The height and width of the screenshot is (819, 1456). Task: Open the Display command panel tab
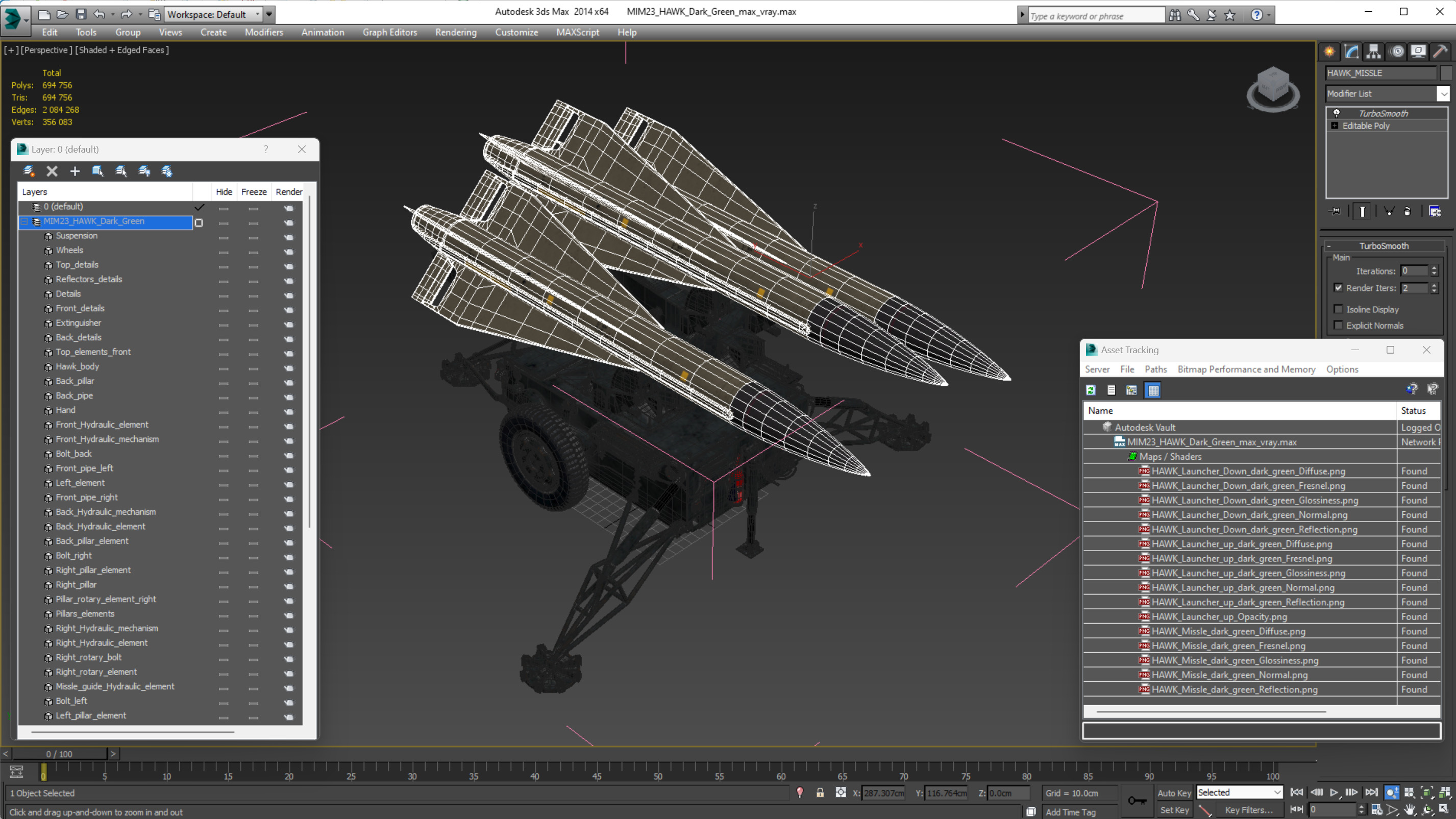coord(1418,52)
